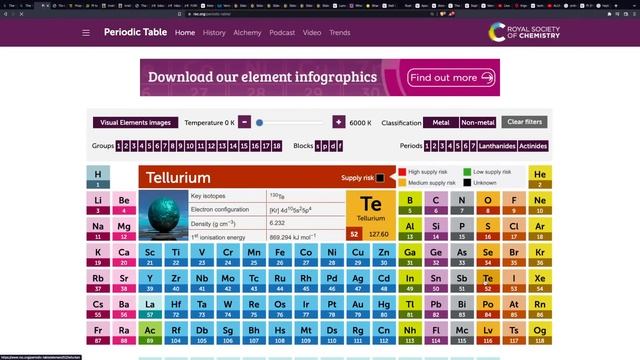Select the Copper (Cu) element tile
Viewport: 640px width, 360px height.
358,255
